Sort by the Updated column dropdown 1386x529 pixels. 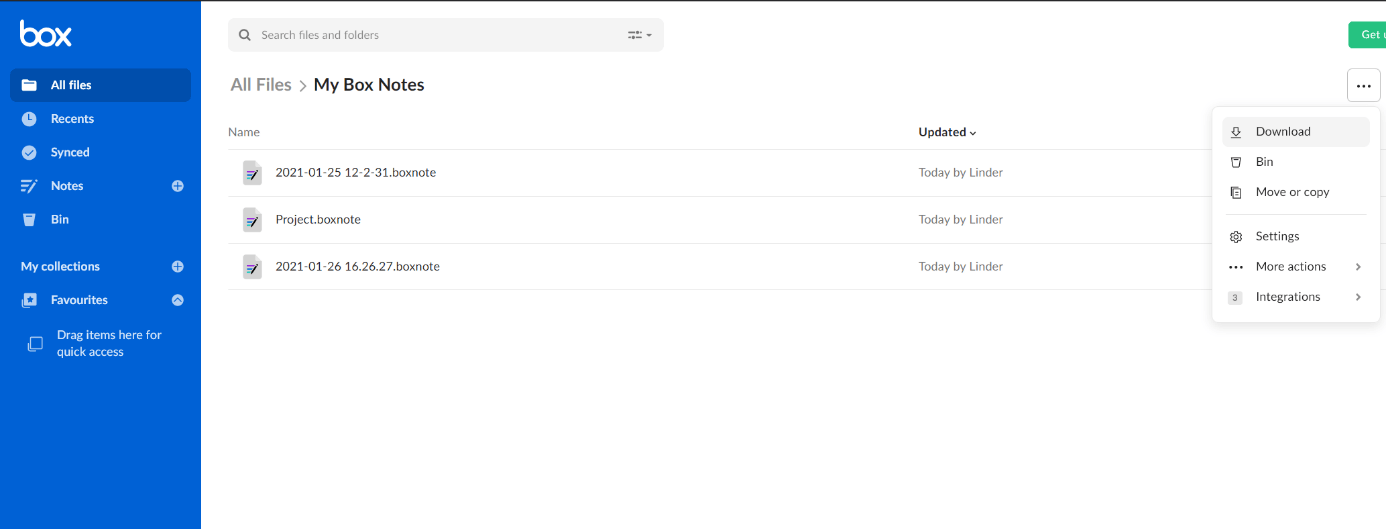(947, 132)
